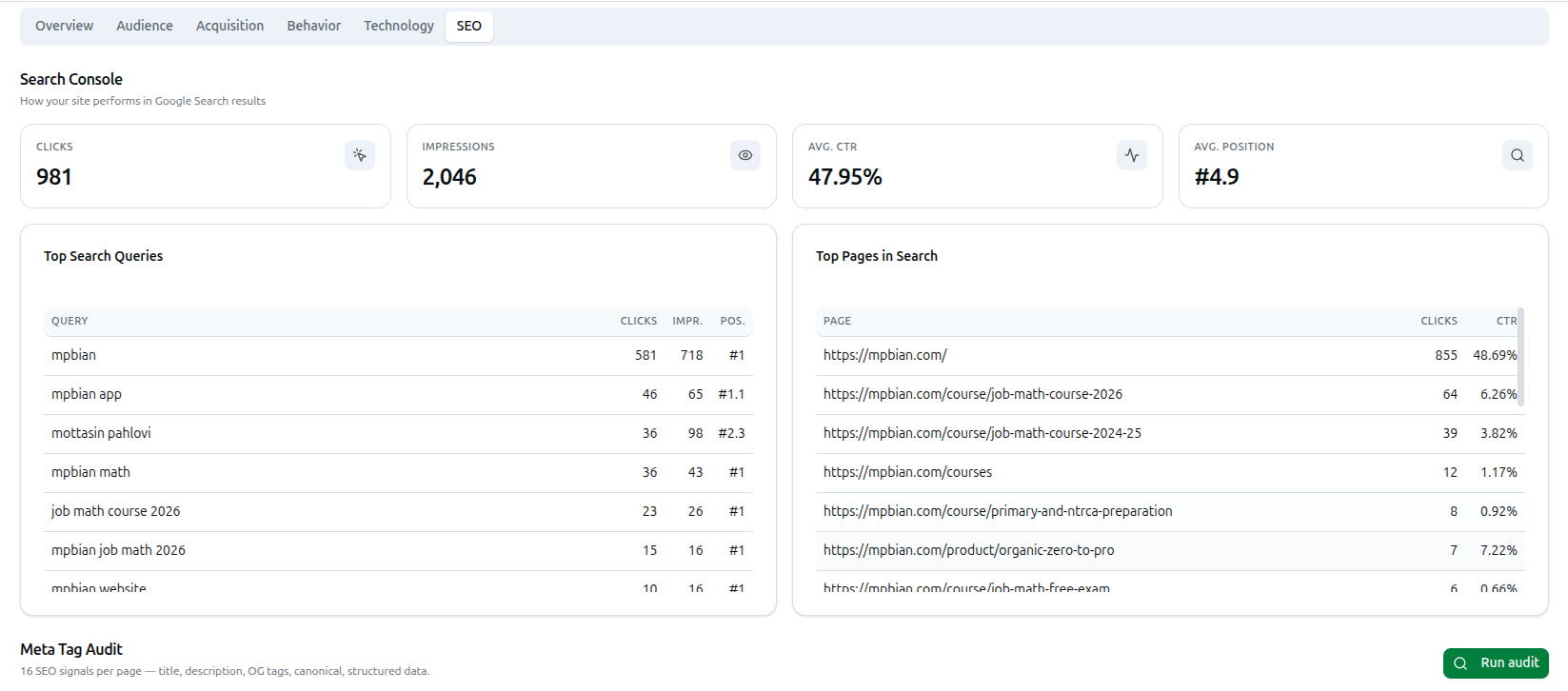Click the Meta Tag Audit heading
Image resolution: width=1568 pixels, height=691 pixels.
pyautogui.click(x=71, y=649)
